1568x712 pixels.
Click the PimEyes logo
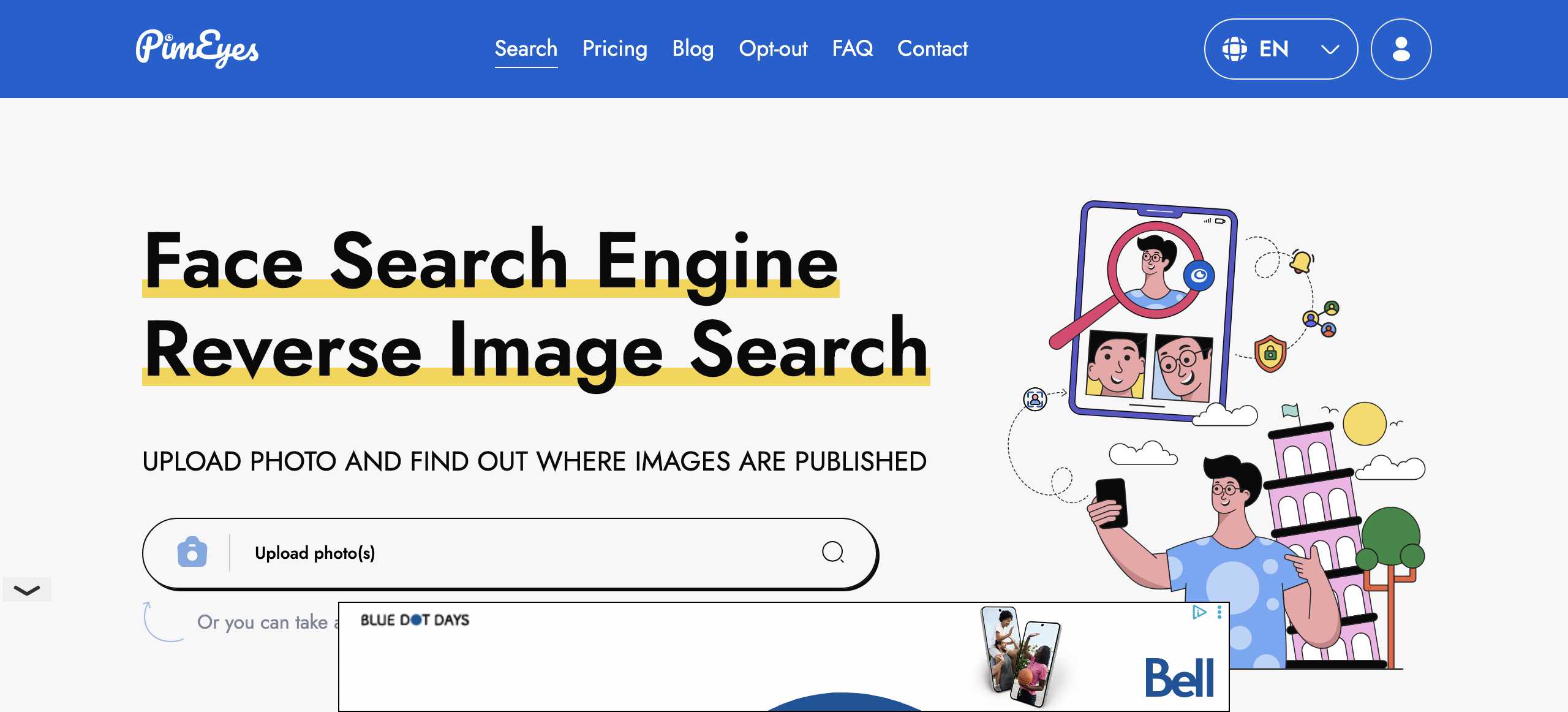point(197,48)
